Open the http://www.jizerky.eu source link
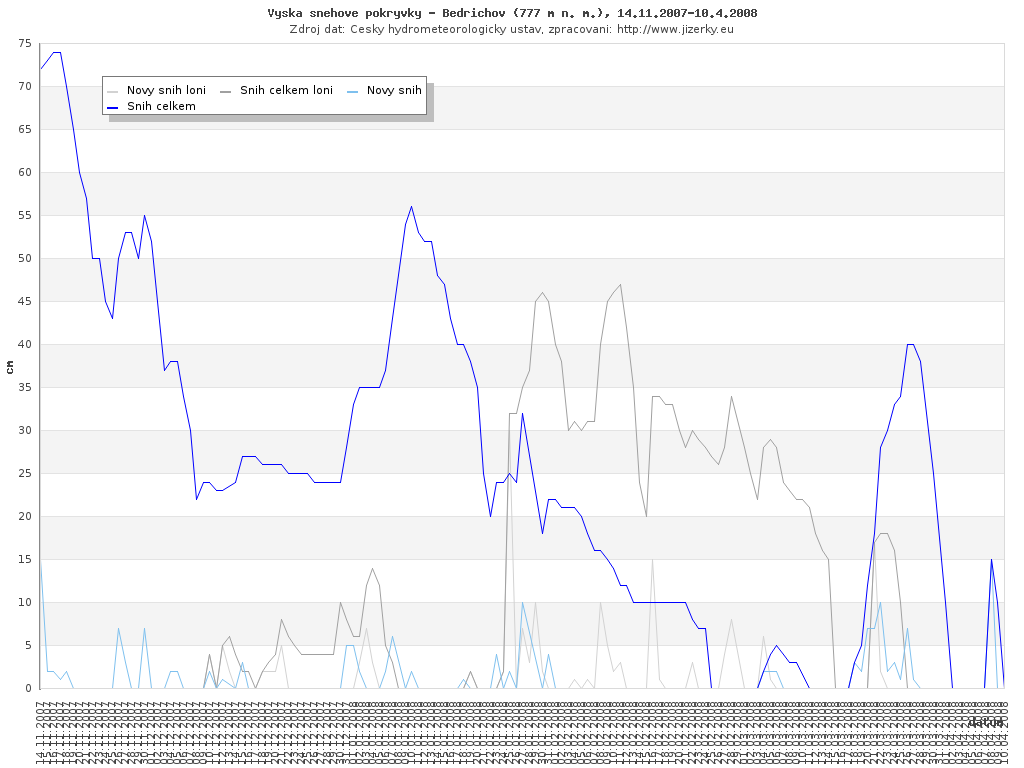 point(675,29)
